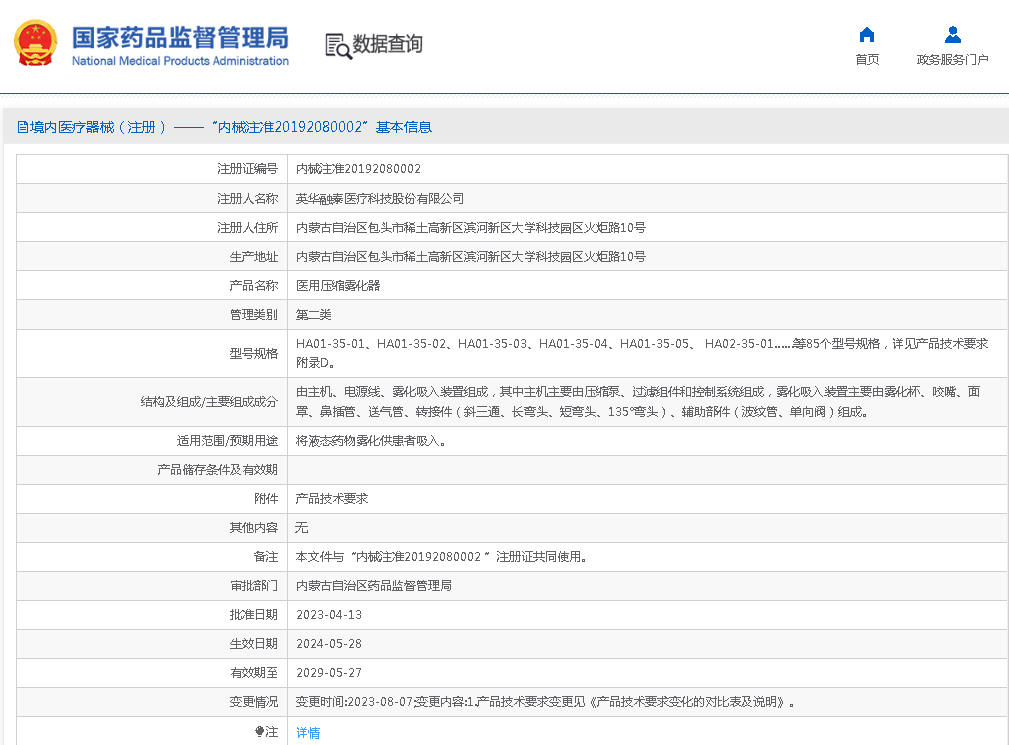1009x745 pixels.
Task: Click the 国家药品监督管理局 title text
Action: pos(180,37)
